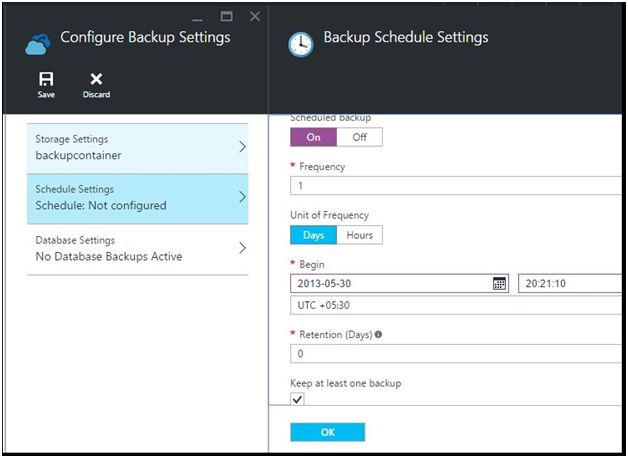Image resolution: width=628 pixels, height=458 pixels.
Task: Toggle Keep at least one backup checkbox
Action: 298,400
